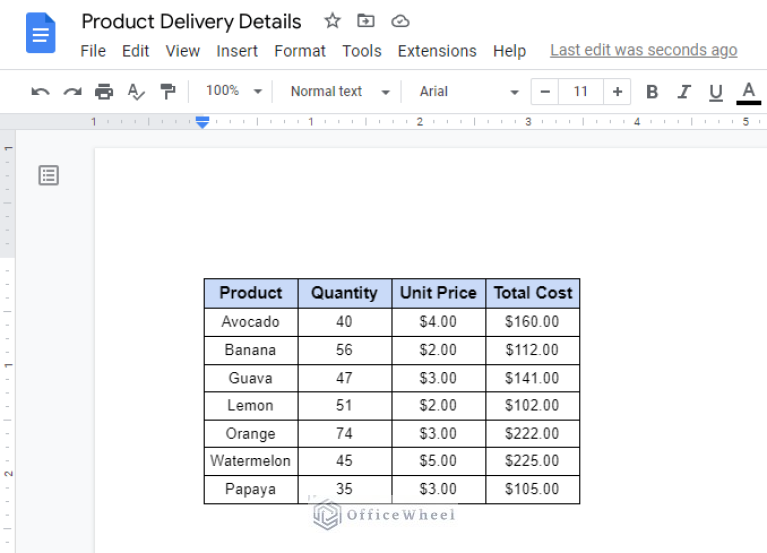Open the Insert menu
The height and width of the screenshot is (553, 767).
click(237, 51)
